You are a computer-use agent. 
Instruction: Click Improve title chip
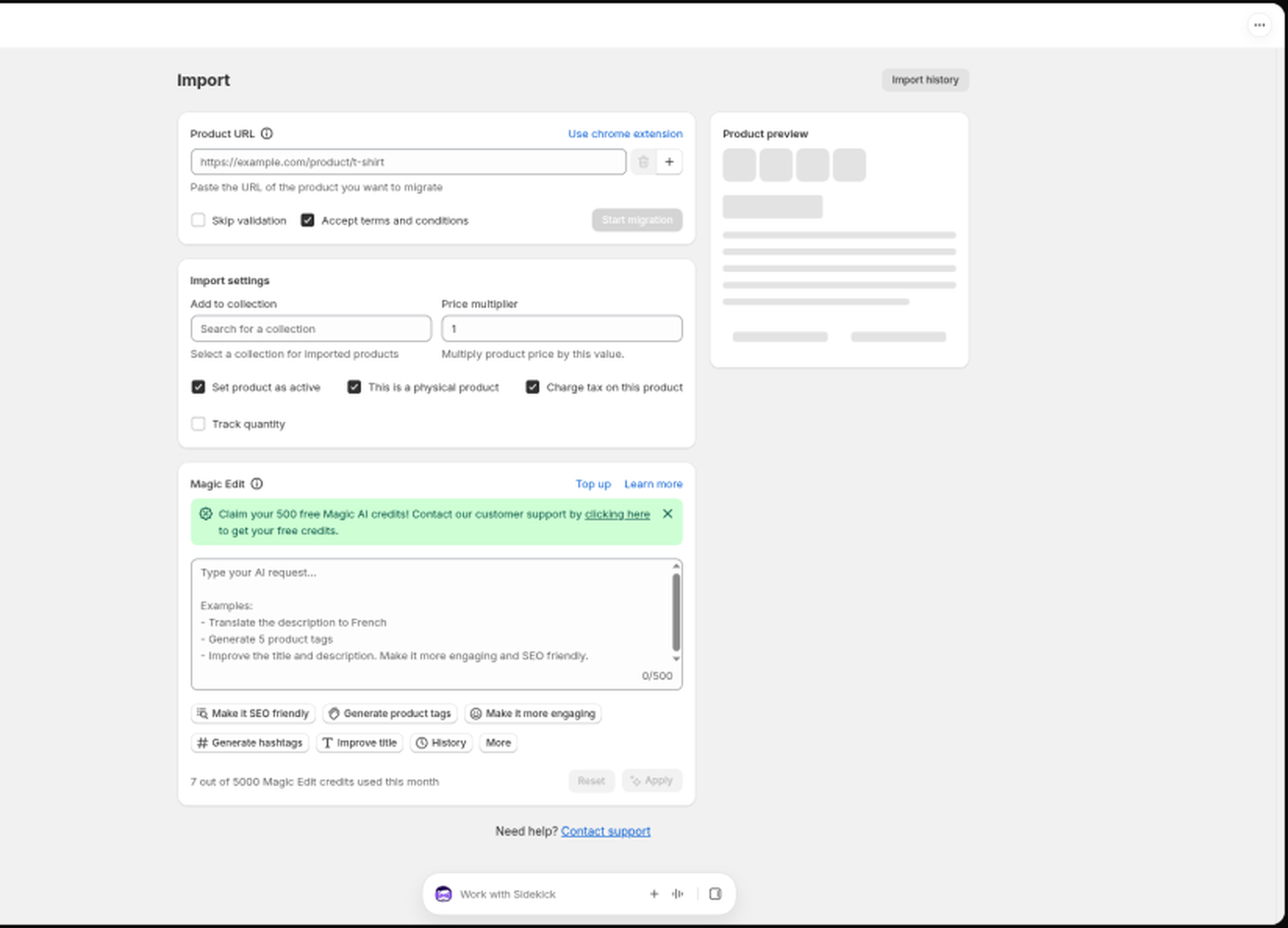(x=360, y=743)
